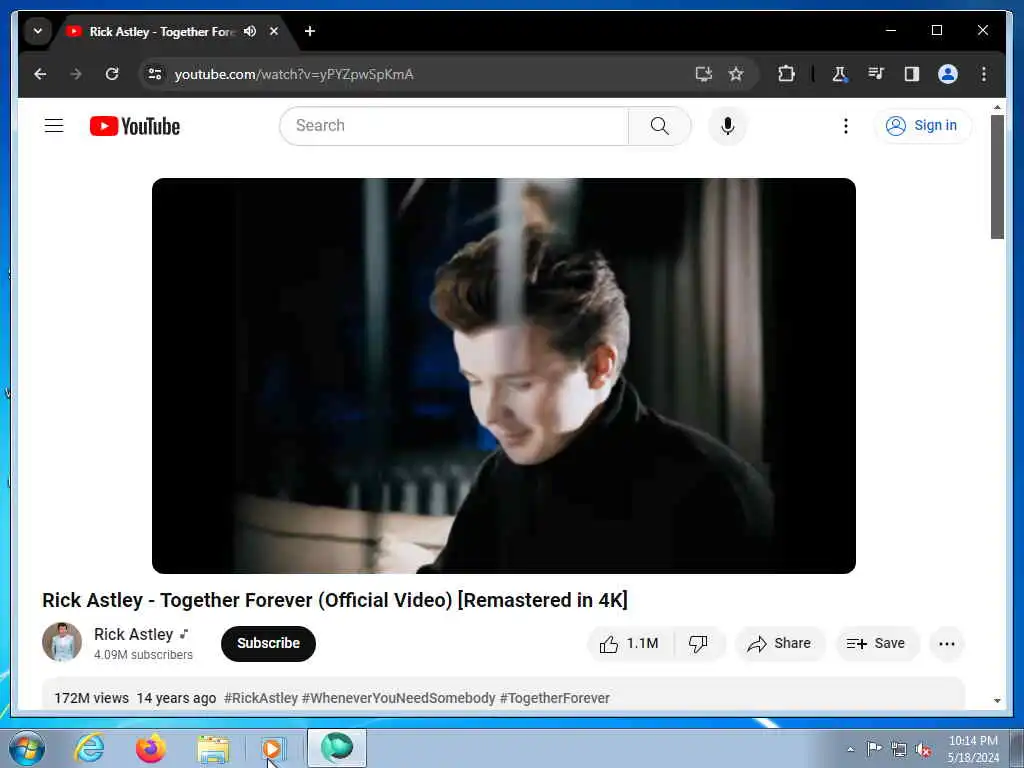
Task: Open #TogetherForever hashtag link
Action: [554, 698]
